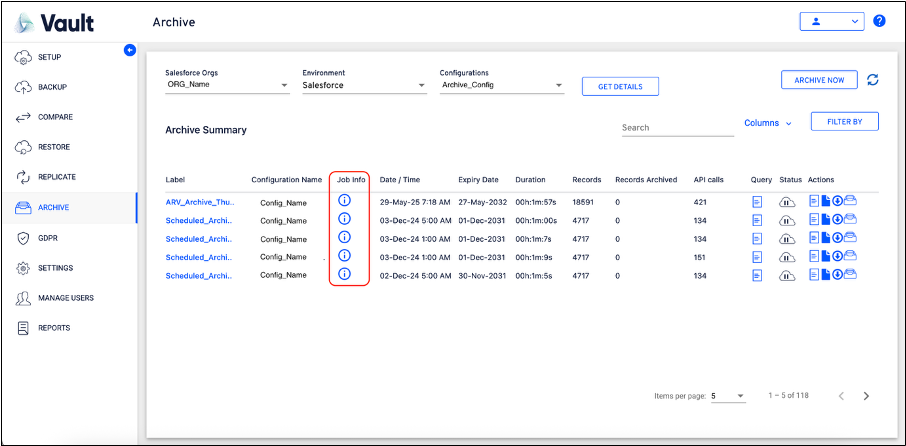Open the Environment dropdown

click(x=364, y=86)
